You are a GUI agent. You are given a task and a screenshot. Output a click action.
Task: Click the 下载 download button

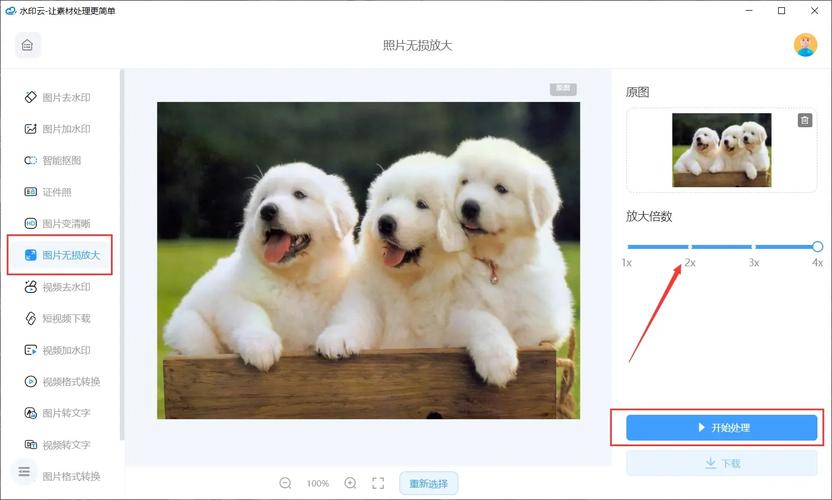pyautogui.click(x=722, y=463)
